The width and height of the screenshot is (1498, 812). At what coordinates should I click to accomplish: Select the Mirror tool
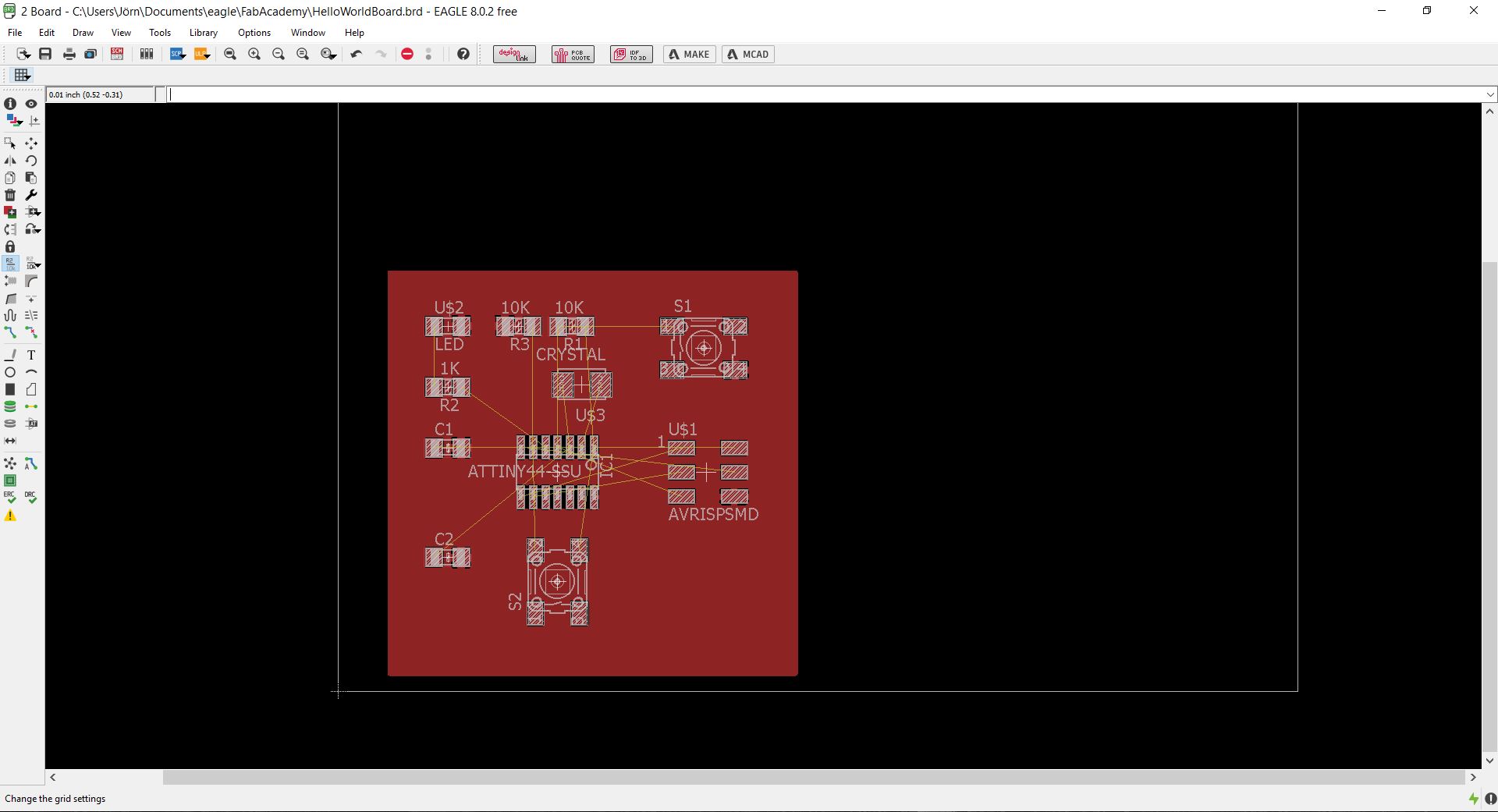coord(10,161)
